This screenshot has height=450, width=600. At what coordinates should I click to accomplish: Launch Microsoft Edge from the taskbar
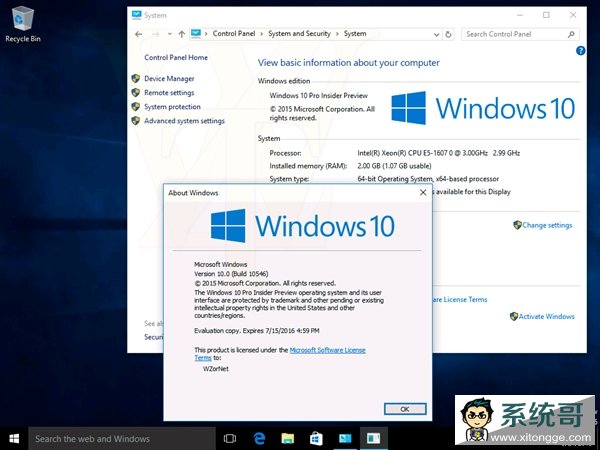[x=259, y=439]
